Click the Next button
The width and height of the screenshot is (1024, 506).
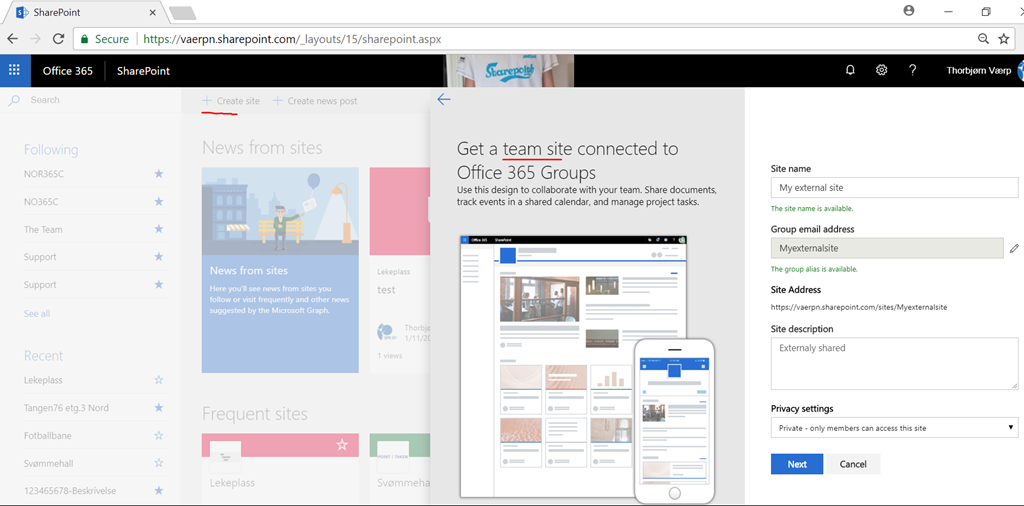coord(797,464)
